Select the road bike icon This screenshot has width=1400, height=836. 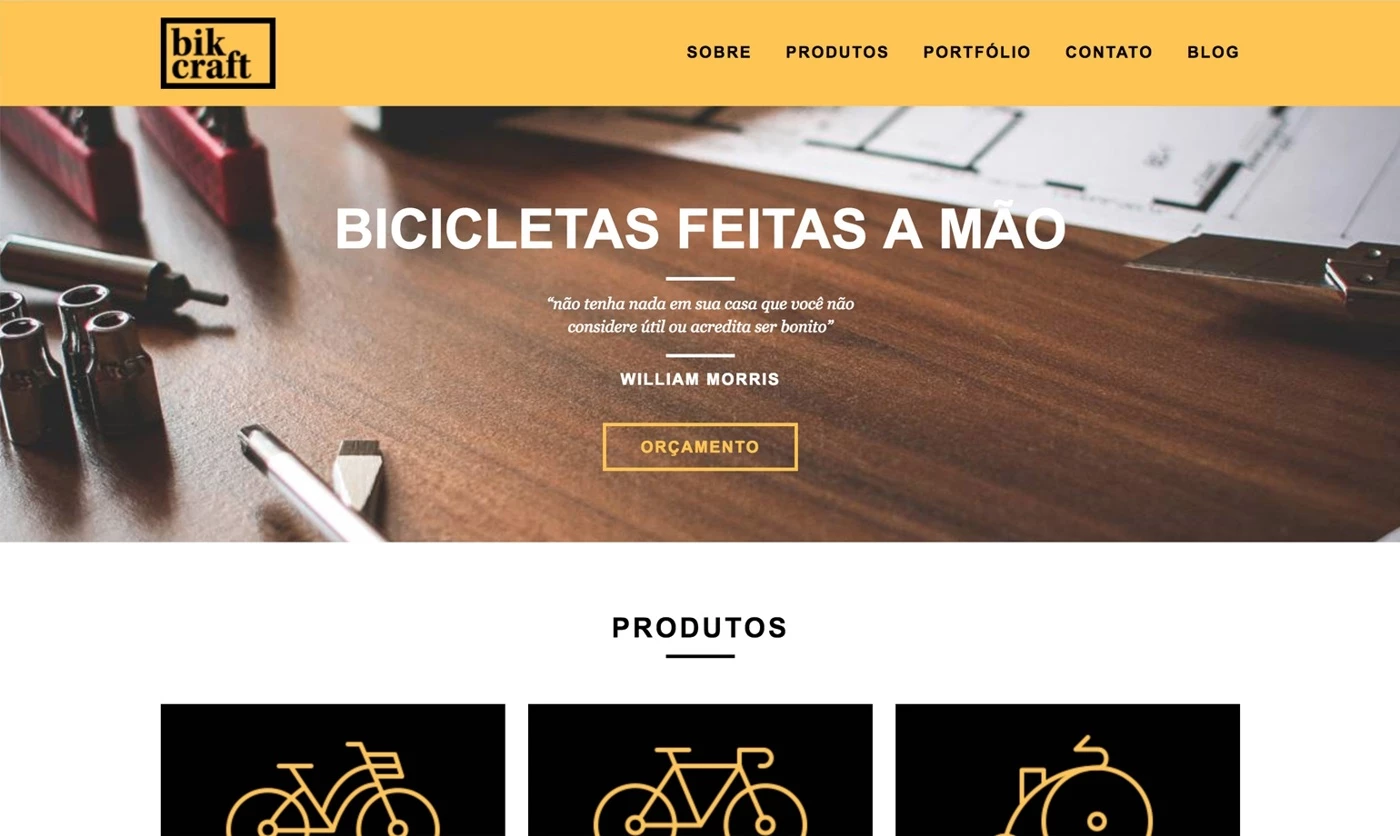tap(700, 791)
